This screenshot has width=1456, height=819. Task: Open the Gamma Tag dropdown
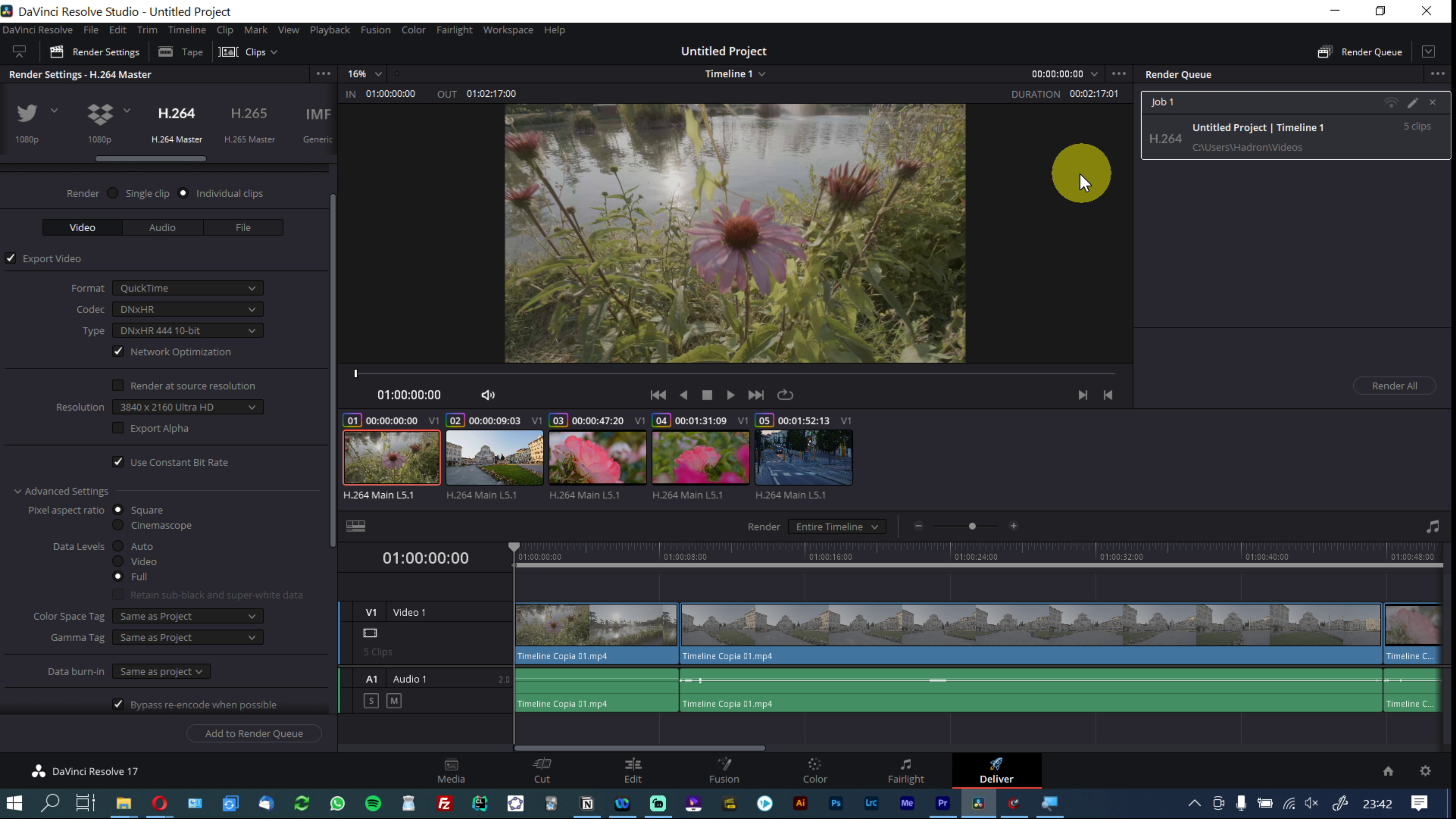coord(188,637)
